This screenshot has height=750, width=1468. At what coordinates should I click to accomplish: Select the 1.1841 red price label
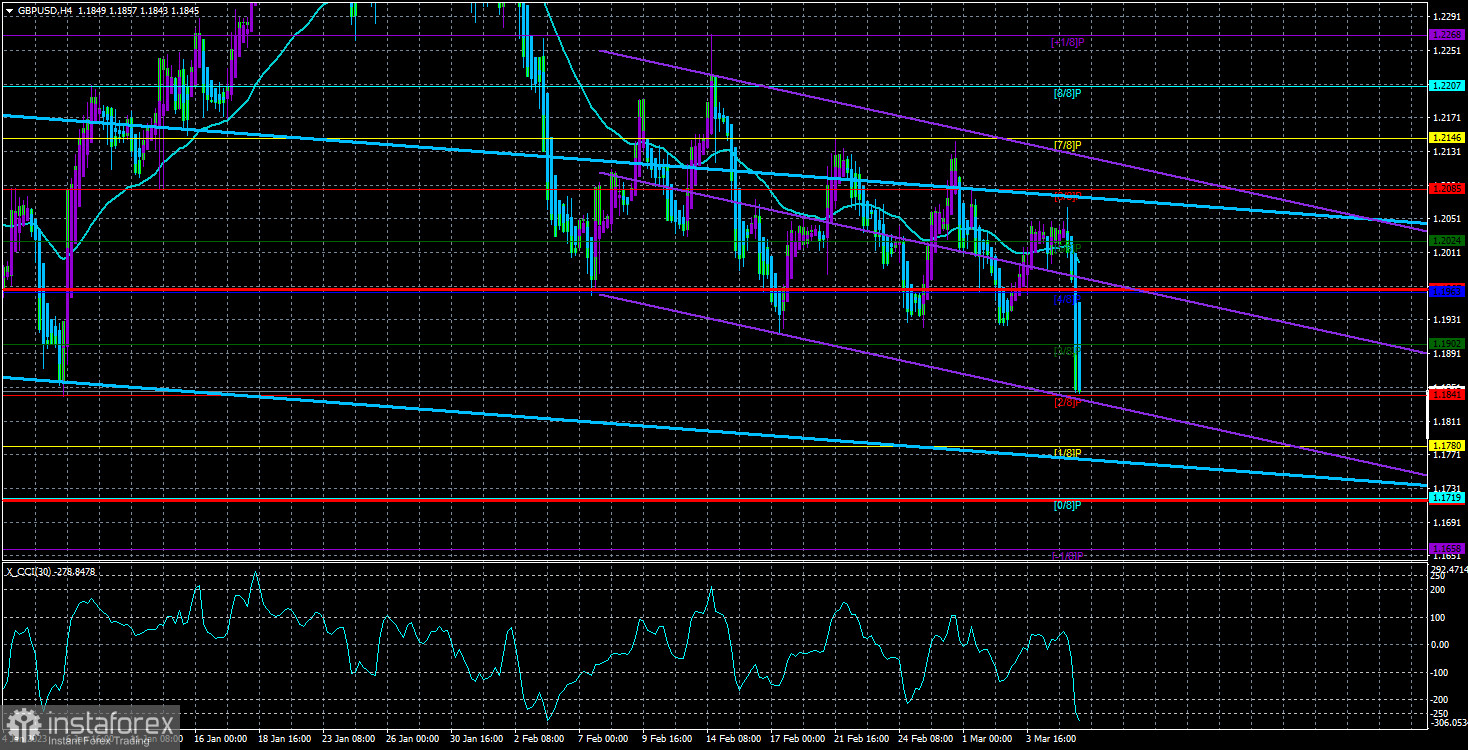[x=1447, y=395]
